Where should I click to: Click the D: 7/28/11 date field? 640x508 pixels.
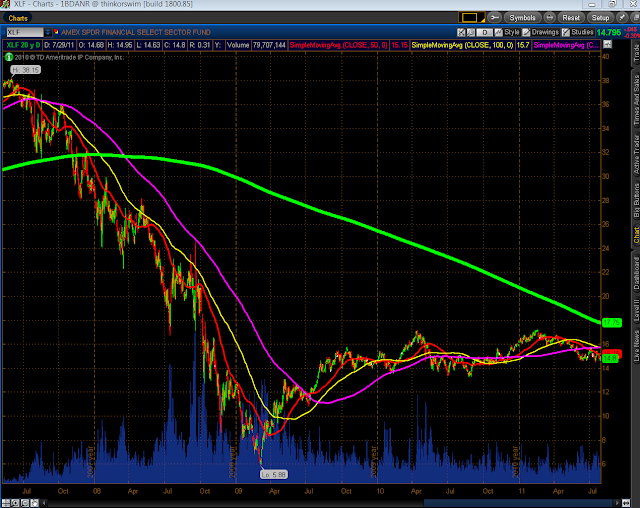(59, 45)
